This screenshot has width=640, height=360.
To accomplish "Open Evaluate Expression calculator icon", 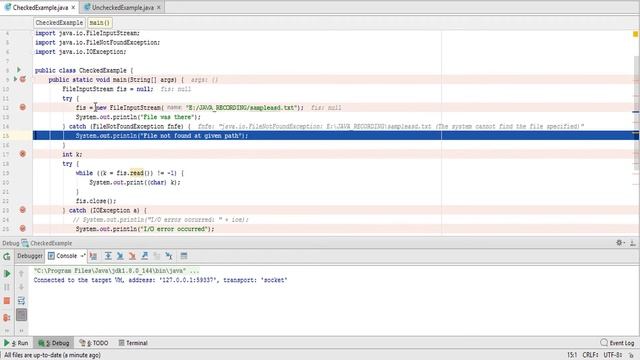I will [184, 256].
